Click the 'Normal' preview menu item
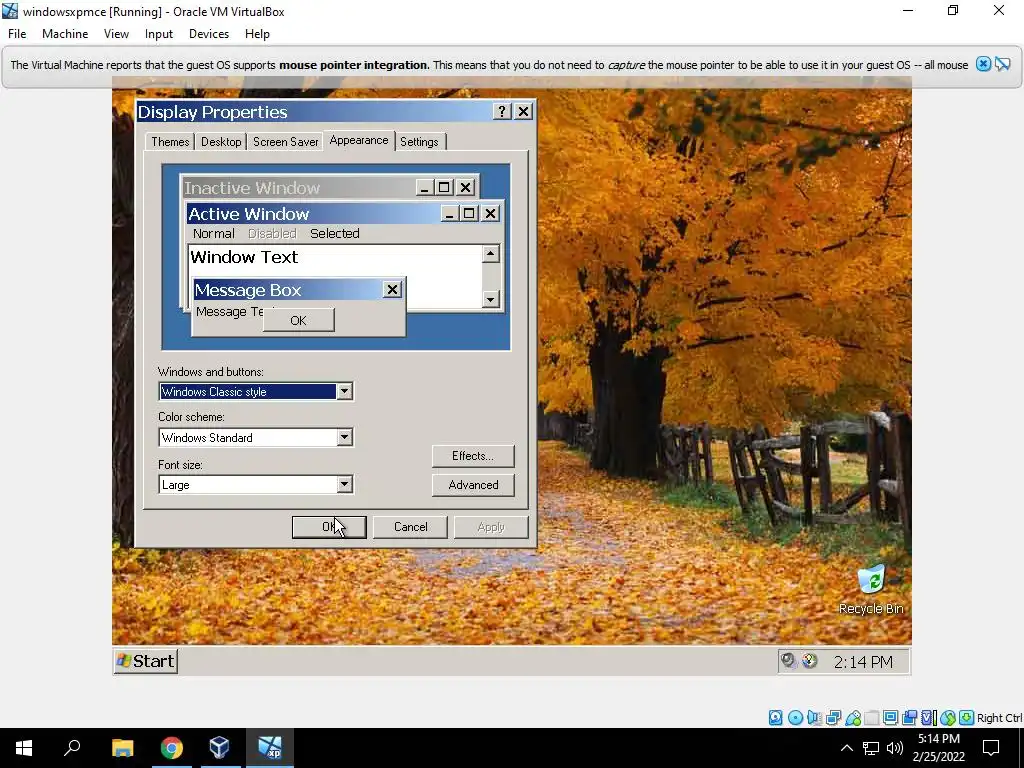The image size is (1024, 768). click(x=214, y=233)
